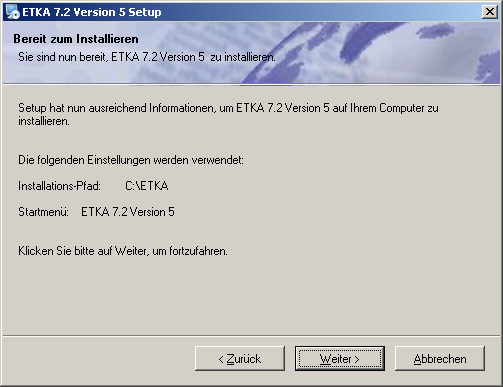
Task: Cancel setup via the Abbrechen button
Action: coord(440,359)
